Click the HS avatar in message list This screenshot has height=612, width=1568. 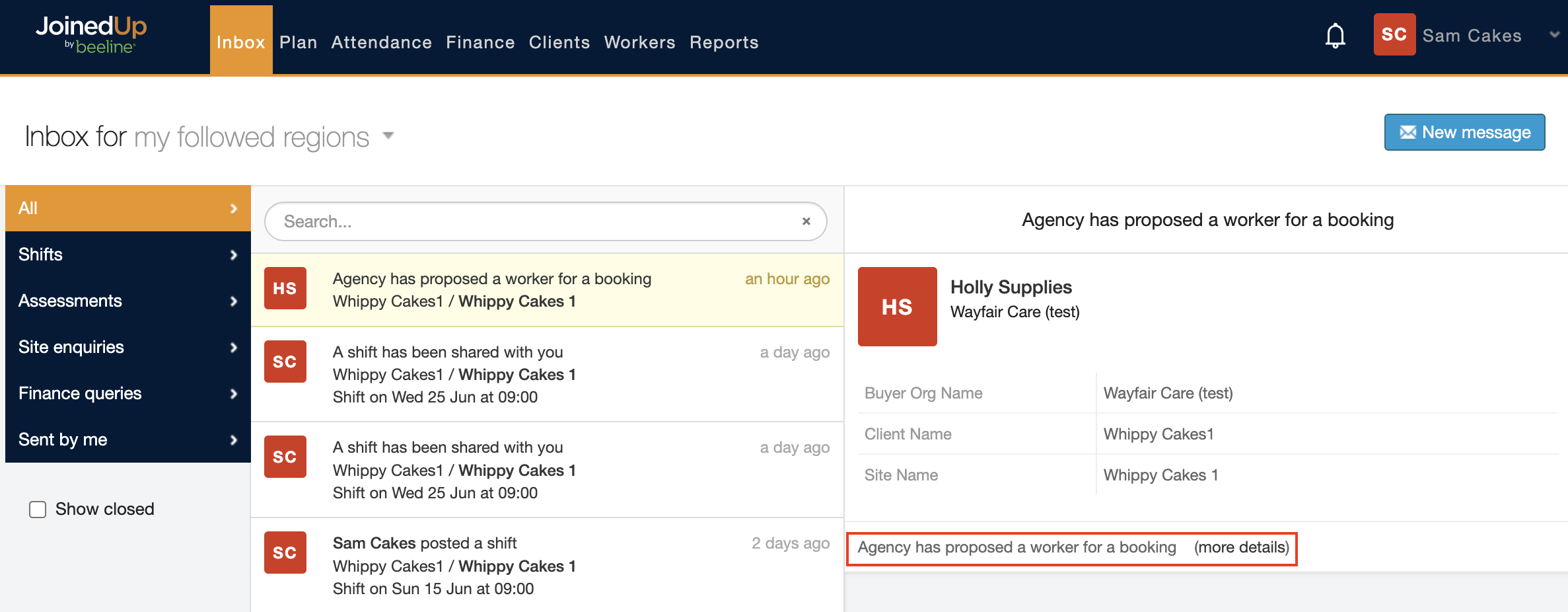click(x=285, y=288)
